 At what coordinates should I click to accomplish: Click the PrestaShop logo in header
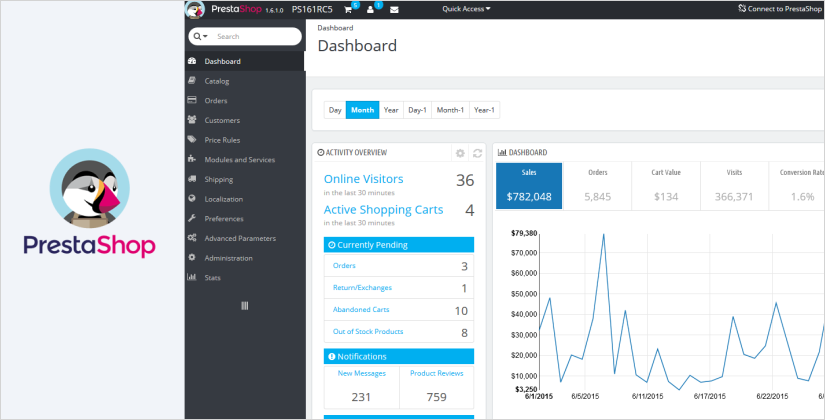[x=228, y=9]
